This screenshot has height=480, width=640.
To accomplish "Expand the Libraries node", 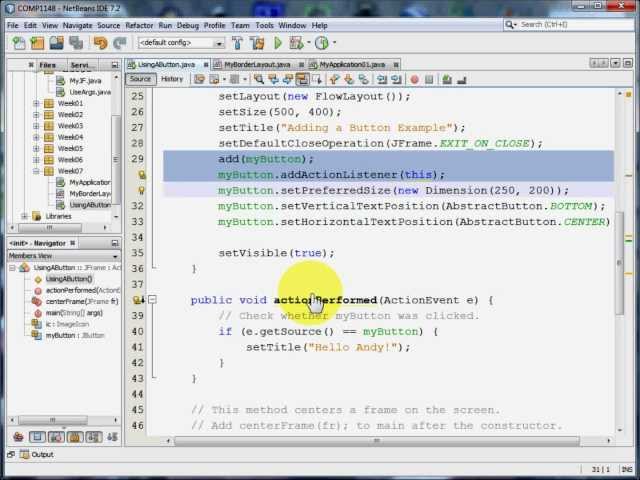I will pyautogui.click(x=24, y=216).
